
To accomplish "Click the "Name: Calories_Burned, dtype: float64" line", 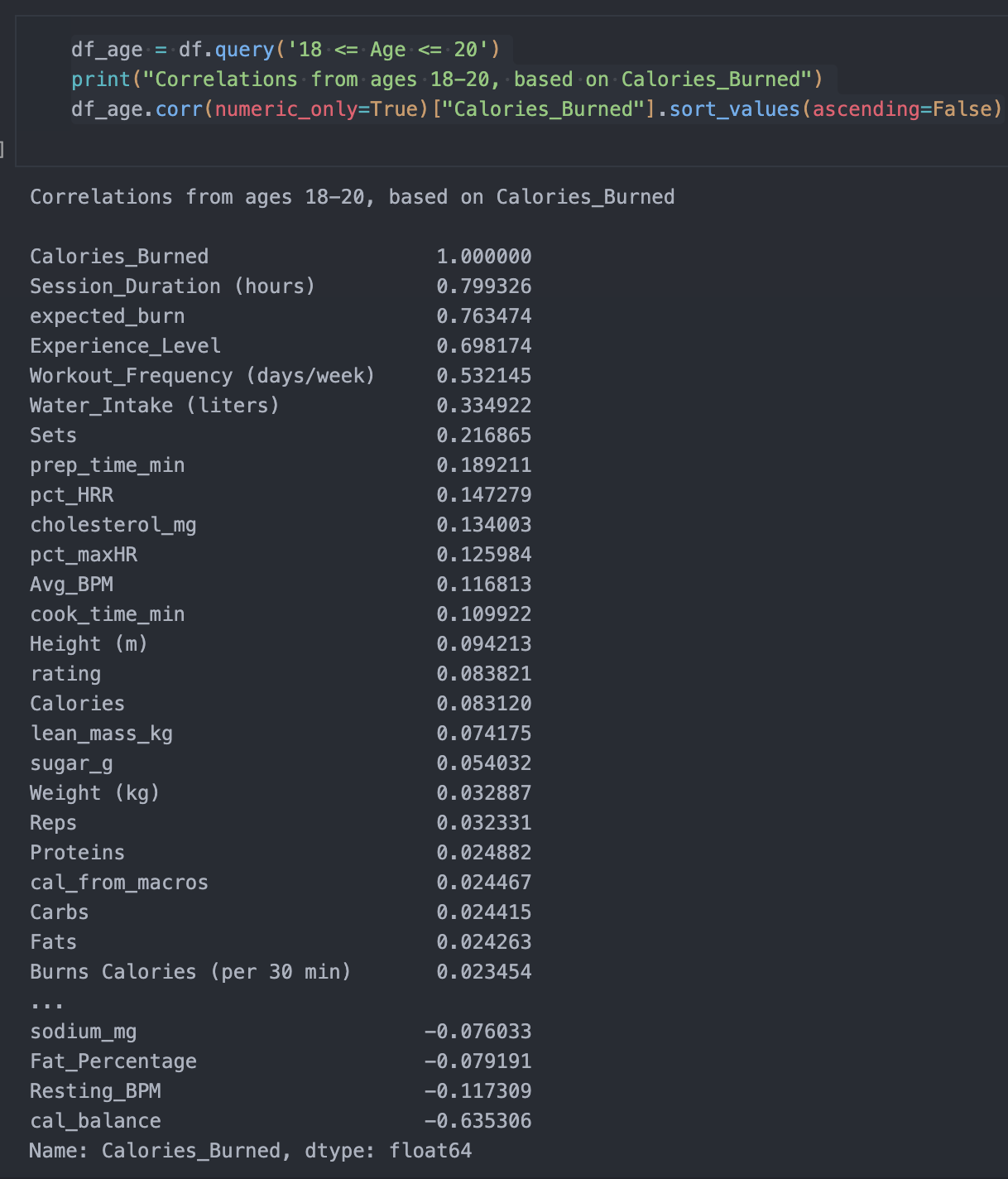I will [250, 1151].
